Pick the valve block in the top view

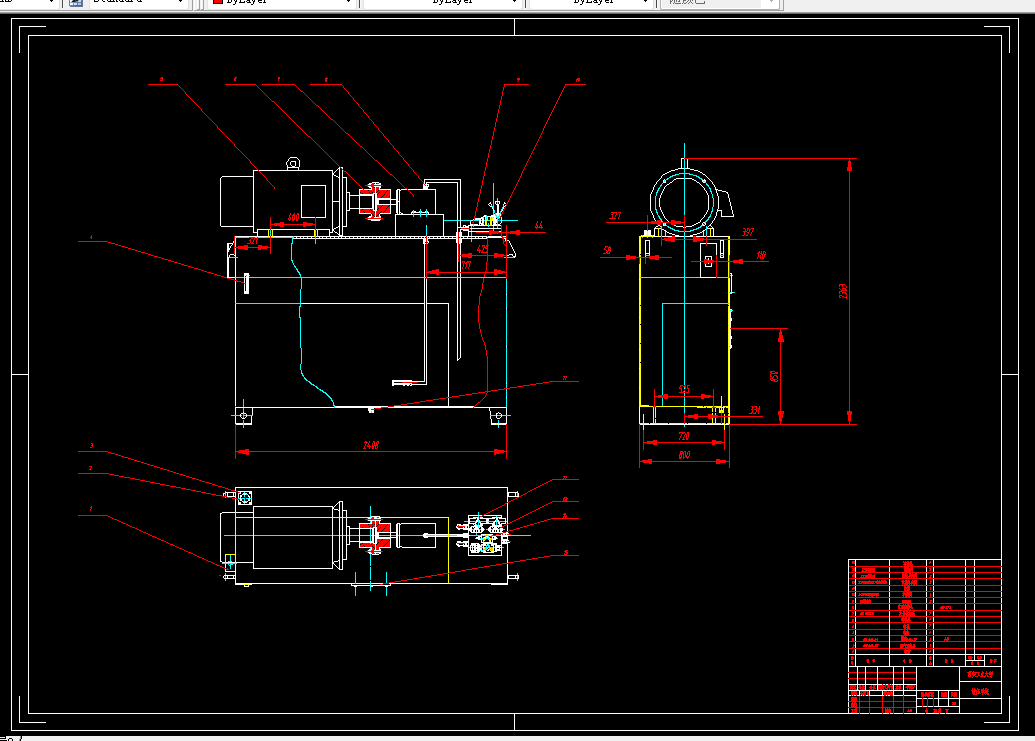[x=485, y=535]
